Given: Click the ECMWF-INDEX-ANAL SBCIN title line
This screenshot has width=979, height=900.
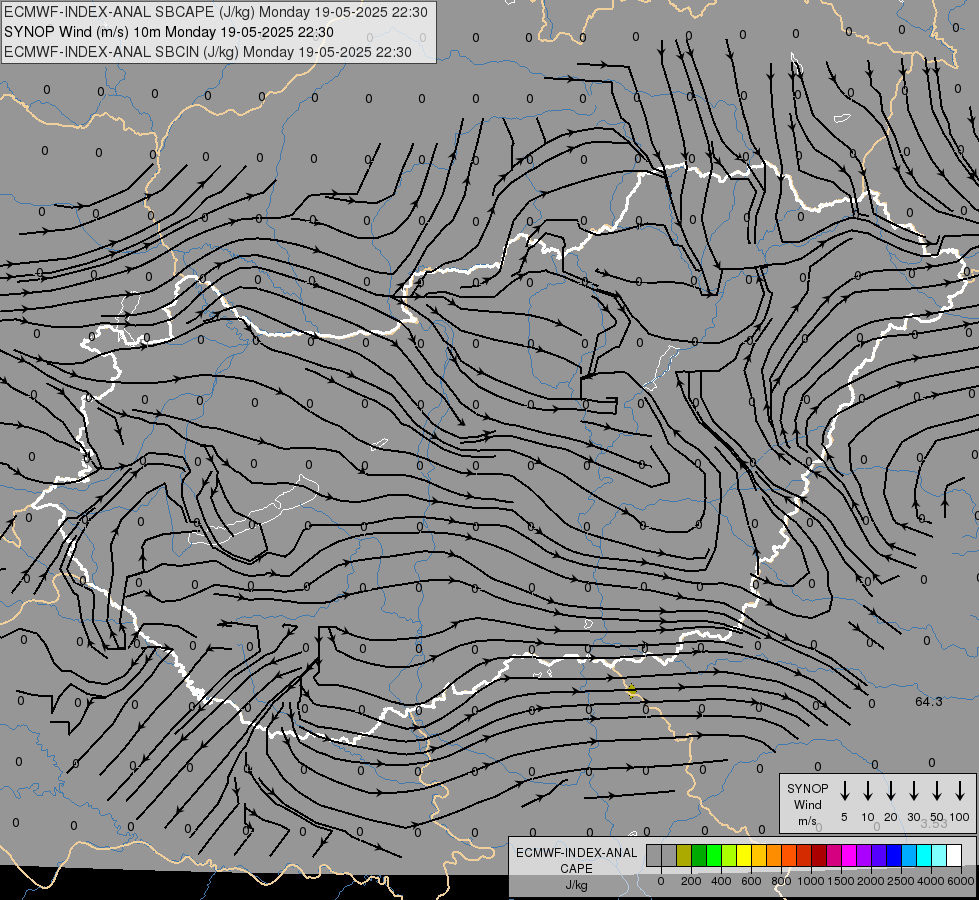Looking at the screenshot, I should click(208, 52).
